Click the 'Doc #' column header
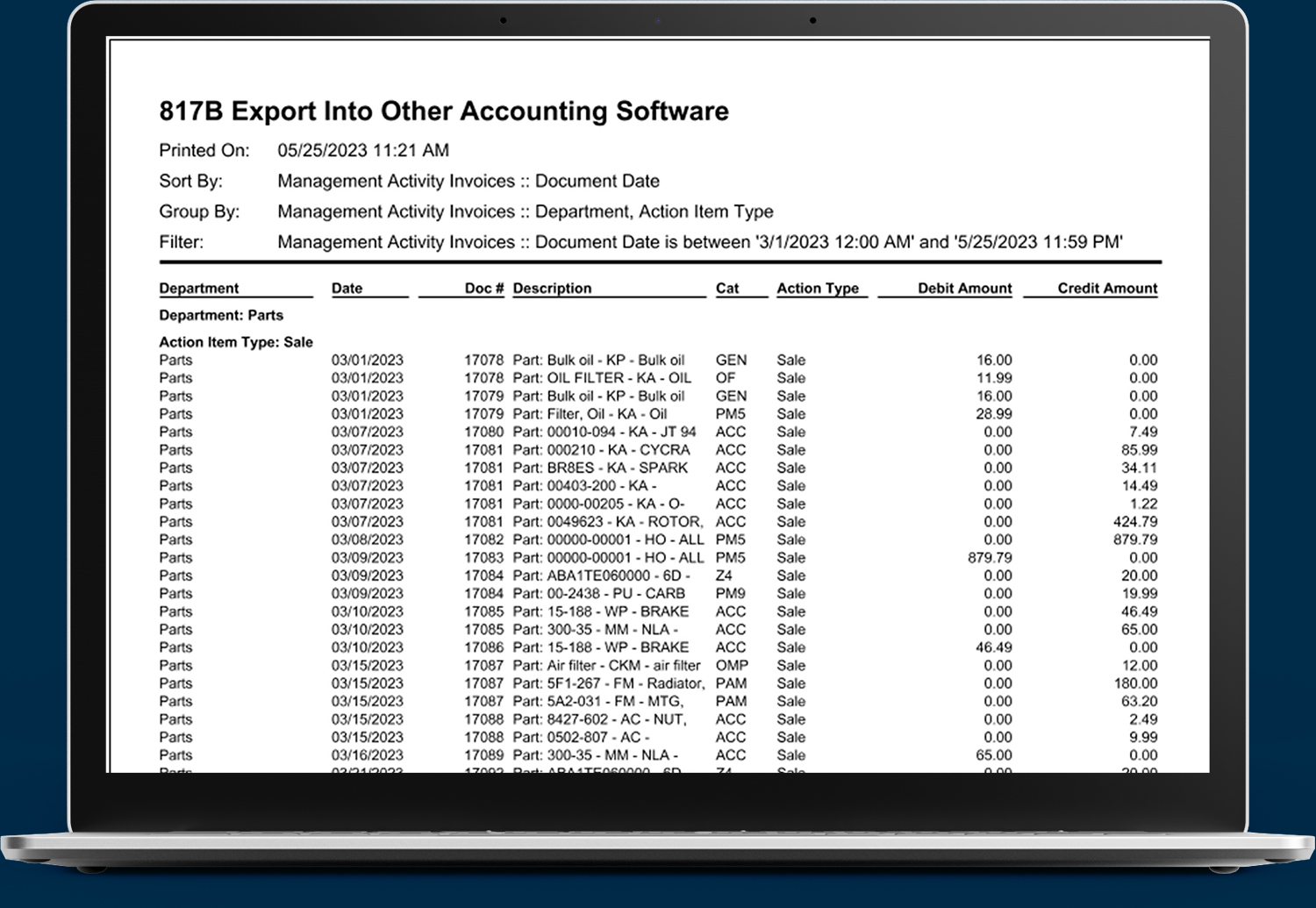1316x908 pixels. (484, 288)
